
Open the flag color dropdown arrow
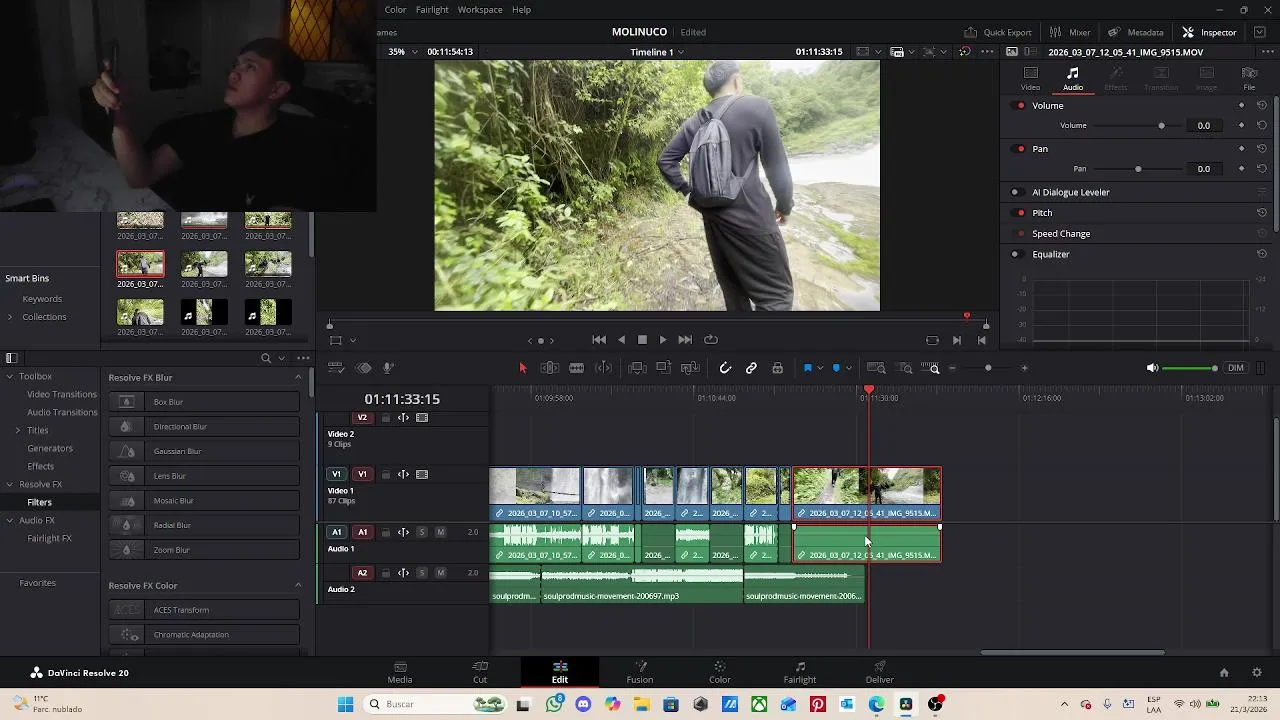coord(819,368)
